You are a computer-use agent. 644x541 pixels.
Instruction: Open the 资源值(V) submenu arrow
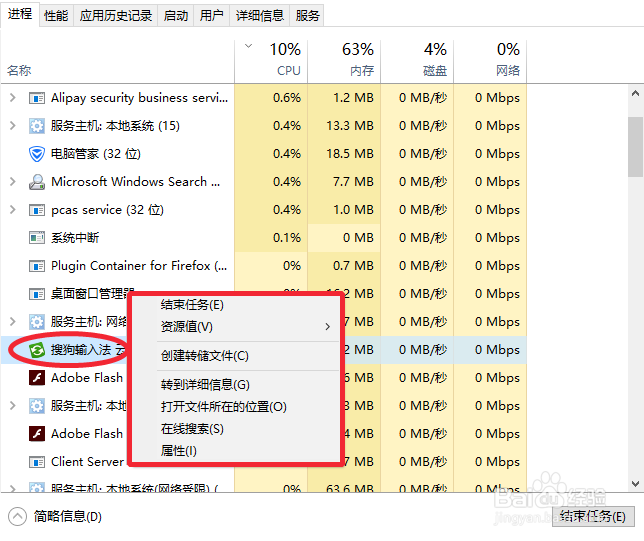(327, 327)
